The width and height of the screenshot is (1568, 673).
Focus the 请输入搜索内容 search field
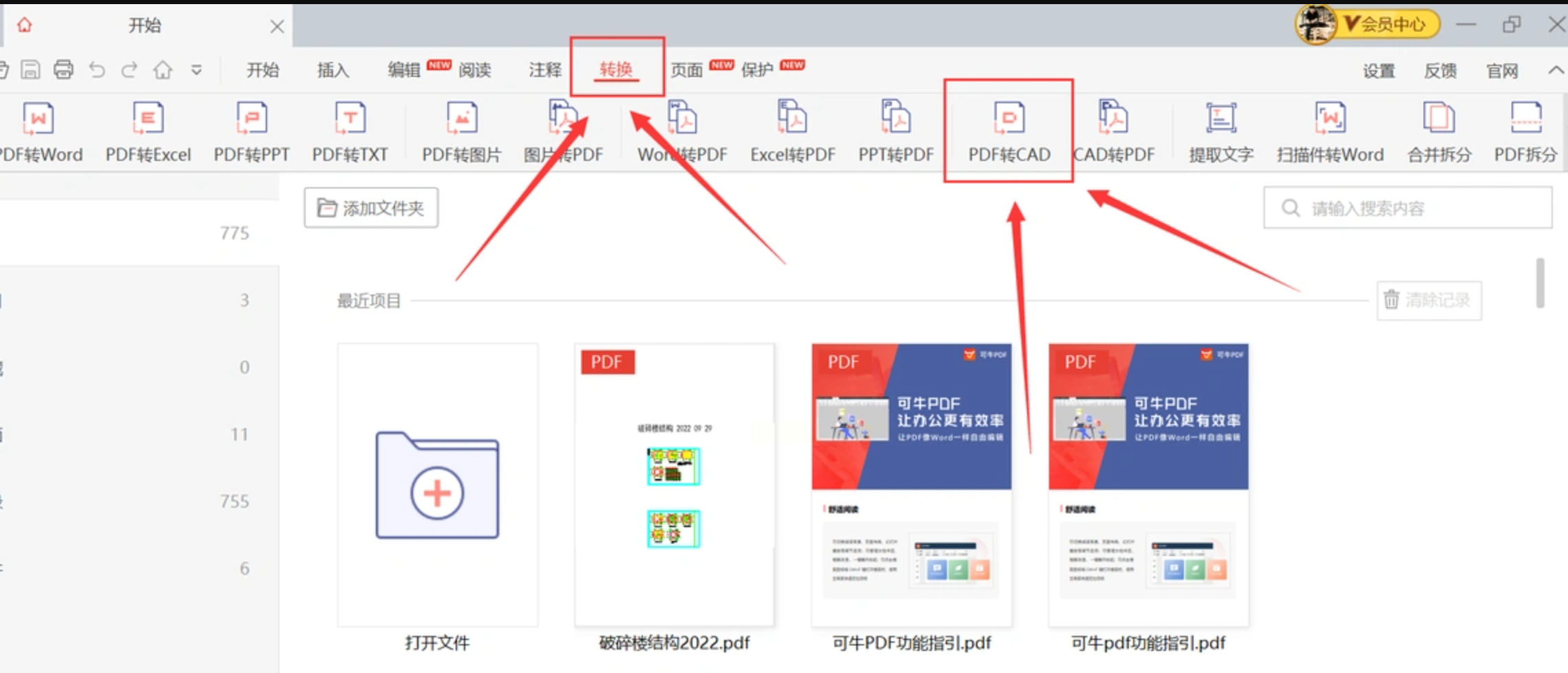(x=1408, y=208)
